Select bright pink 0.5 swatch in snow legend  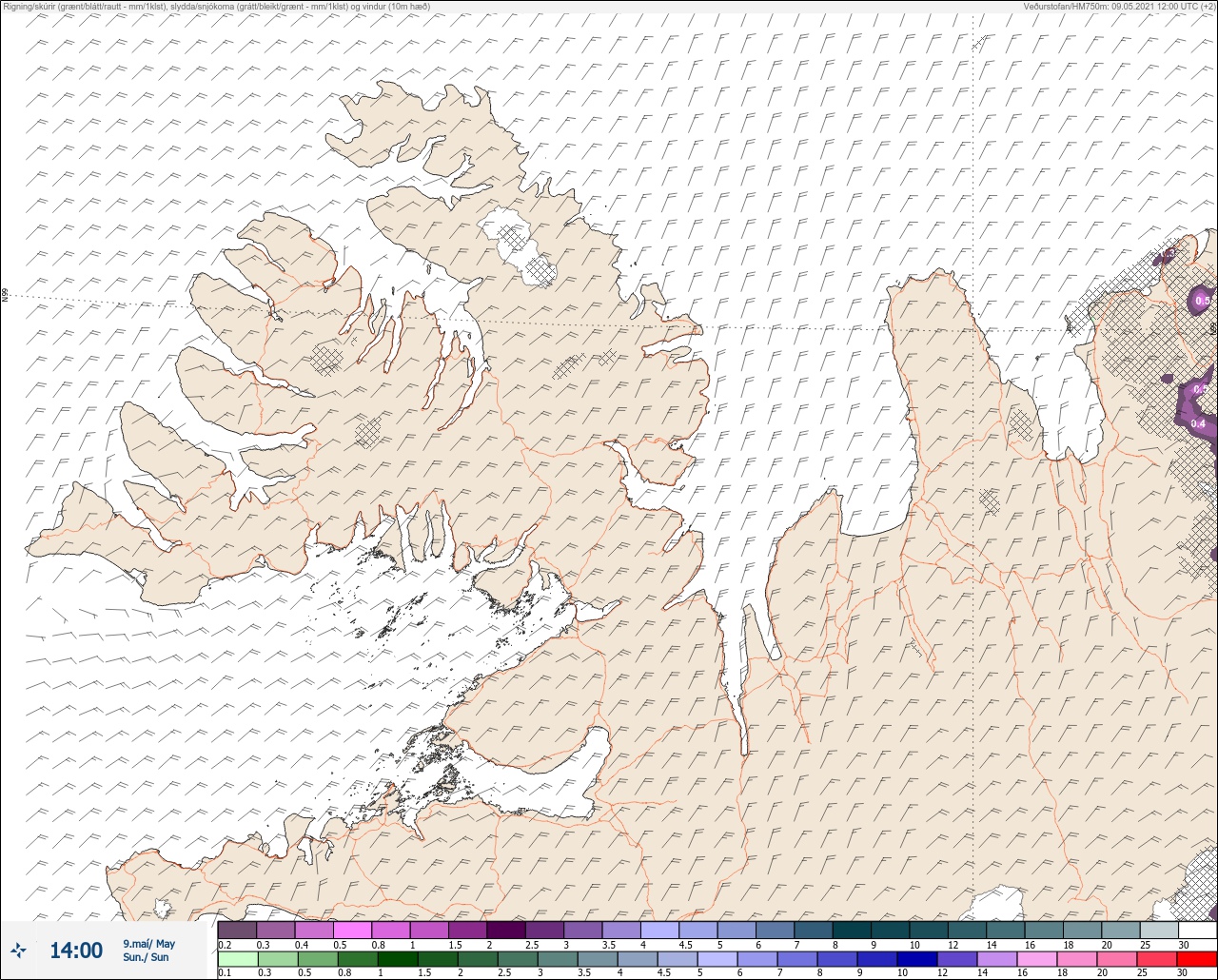pos(352,930)
